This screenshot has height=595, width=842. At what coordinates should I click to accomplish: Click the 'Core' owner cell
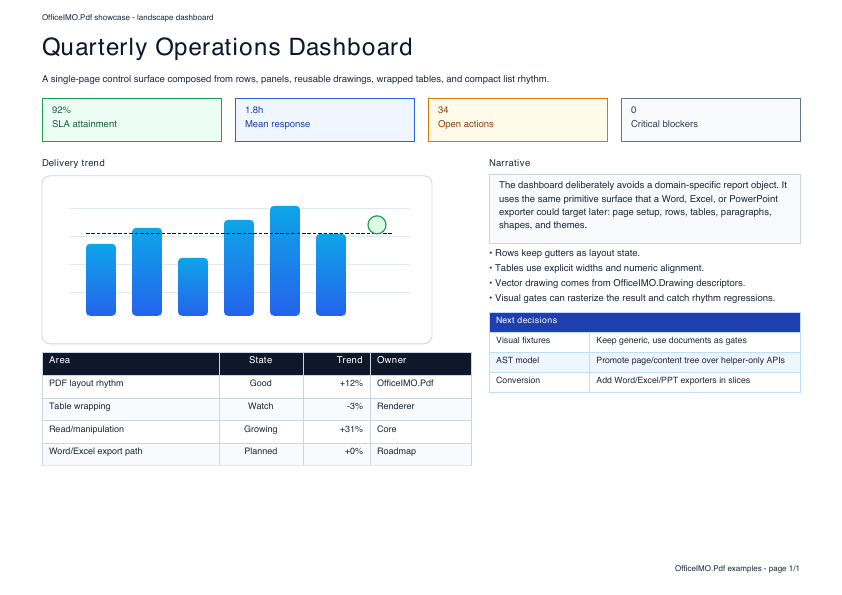point(421,432)
